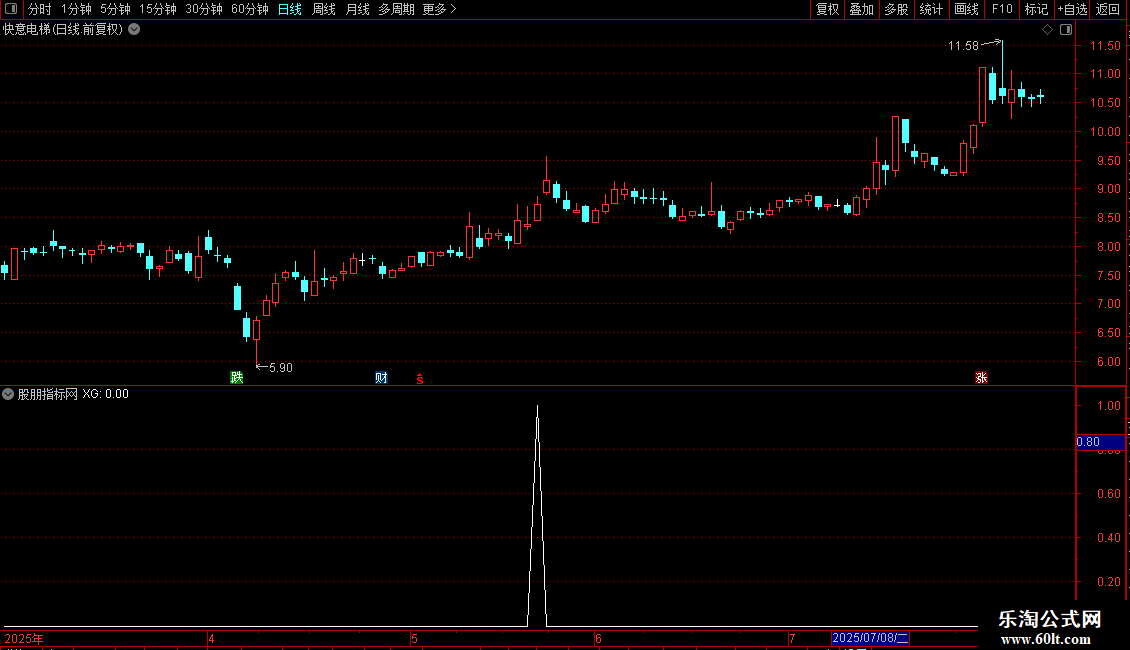Click the 标记 mark button
The height and width of the screenshot is (650, 1130).
(1036, 9)
